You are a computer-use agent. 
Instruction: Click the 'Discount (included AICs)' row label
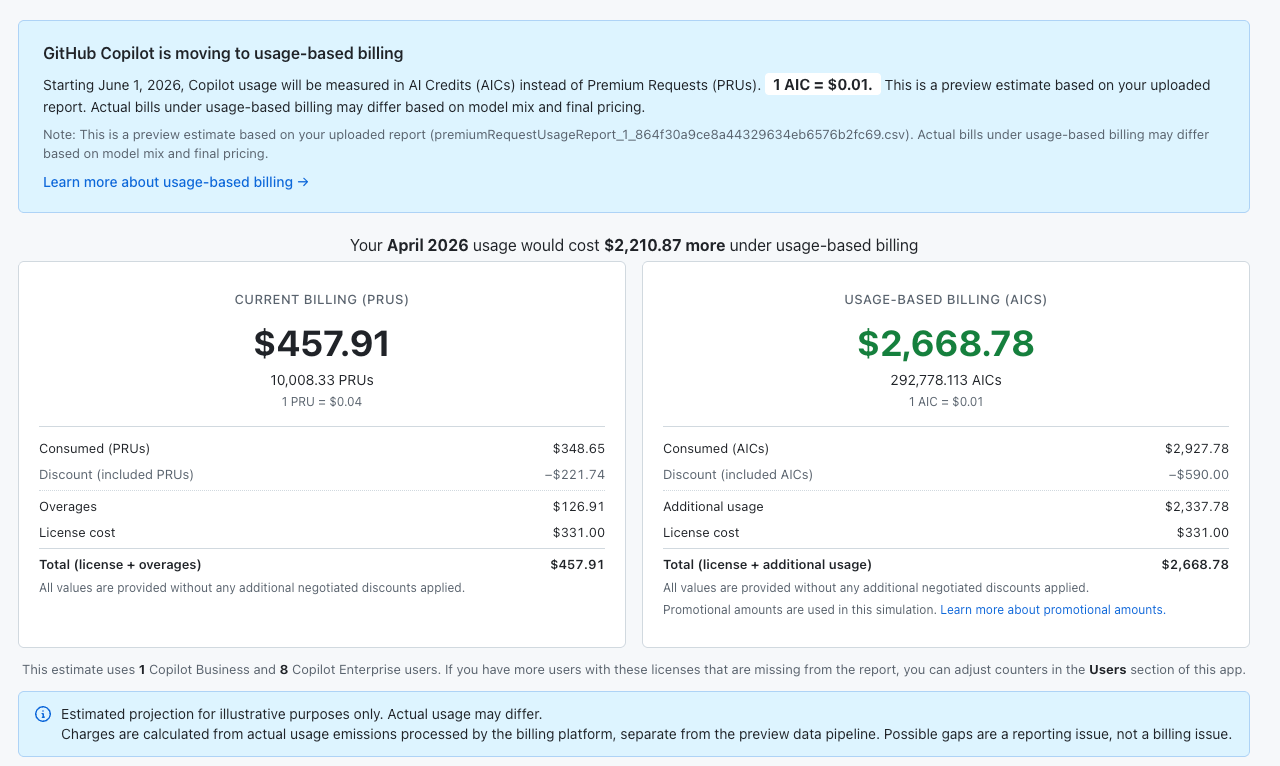tap(738, 475)
